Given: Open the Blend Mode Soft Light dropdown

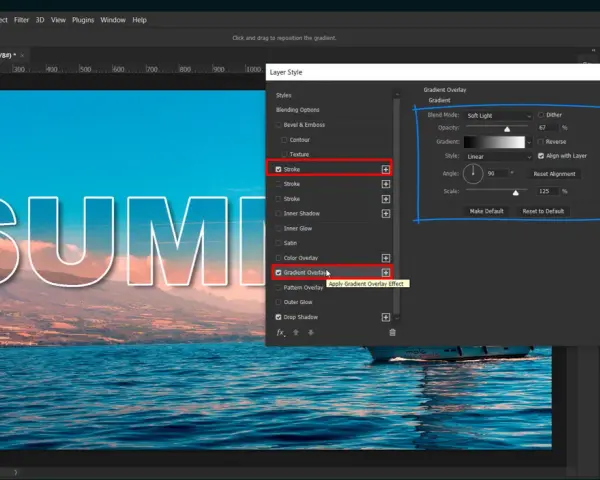Looking at the screenshot, I should tap(498, 116).
